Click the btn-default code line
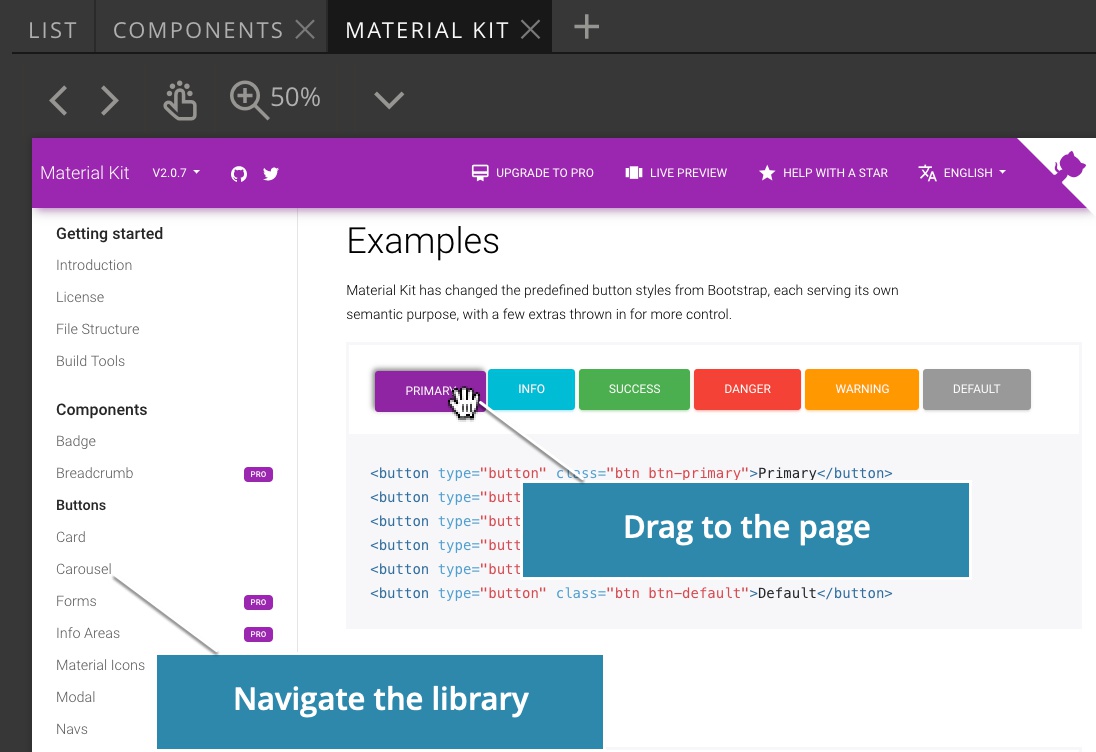Screen dimensions: 1096x752 point(631,593)
